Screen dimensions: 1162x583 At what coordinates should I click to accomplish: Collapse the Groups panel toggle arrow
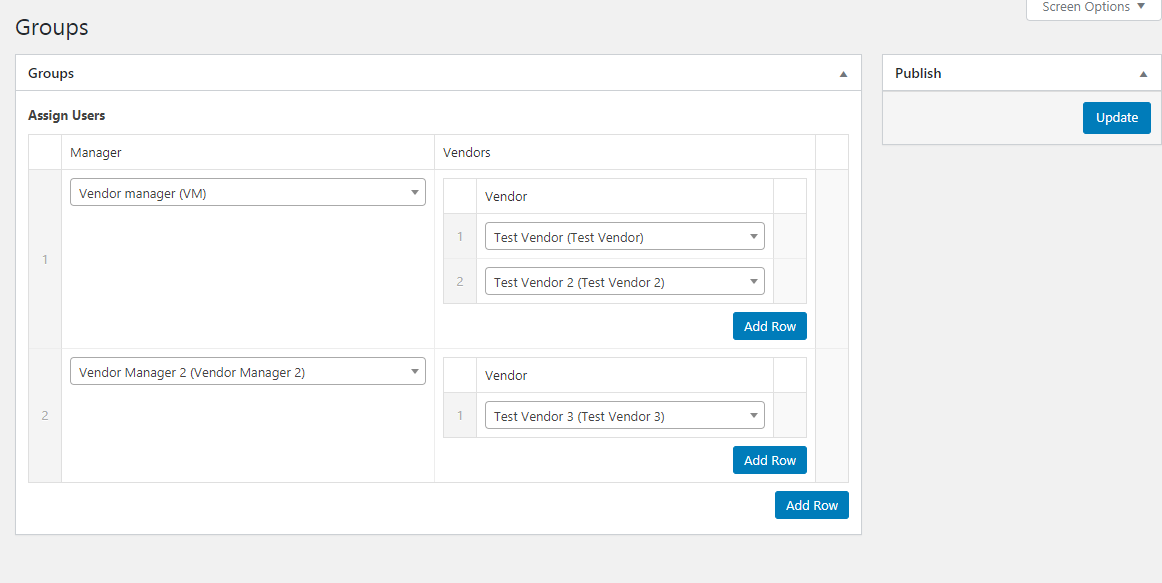coord(843,74)
